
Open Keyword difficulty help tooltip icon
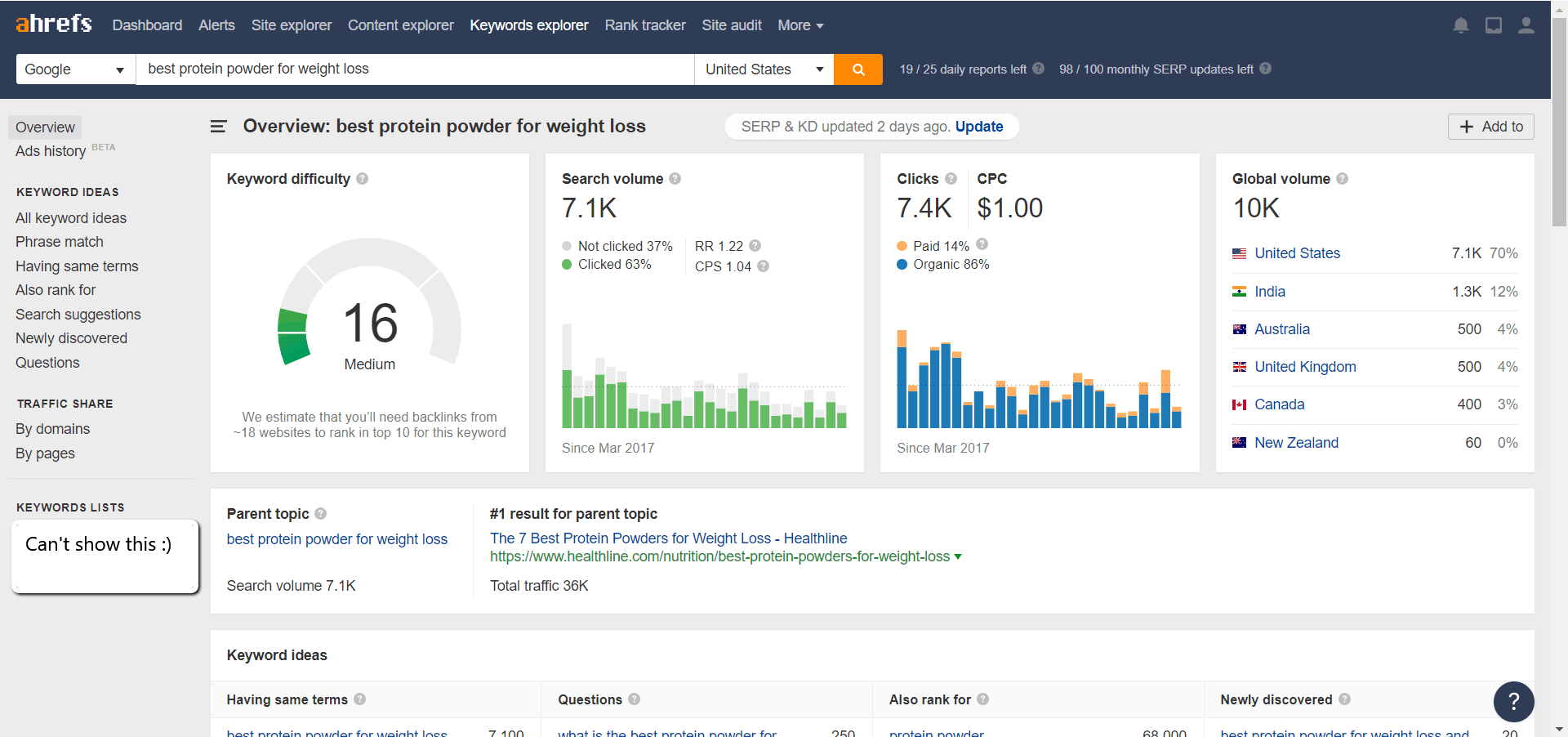pyautogui.click(x=362, y=178)
